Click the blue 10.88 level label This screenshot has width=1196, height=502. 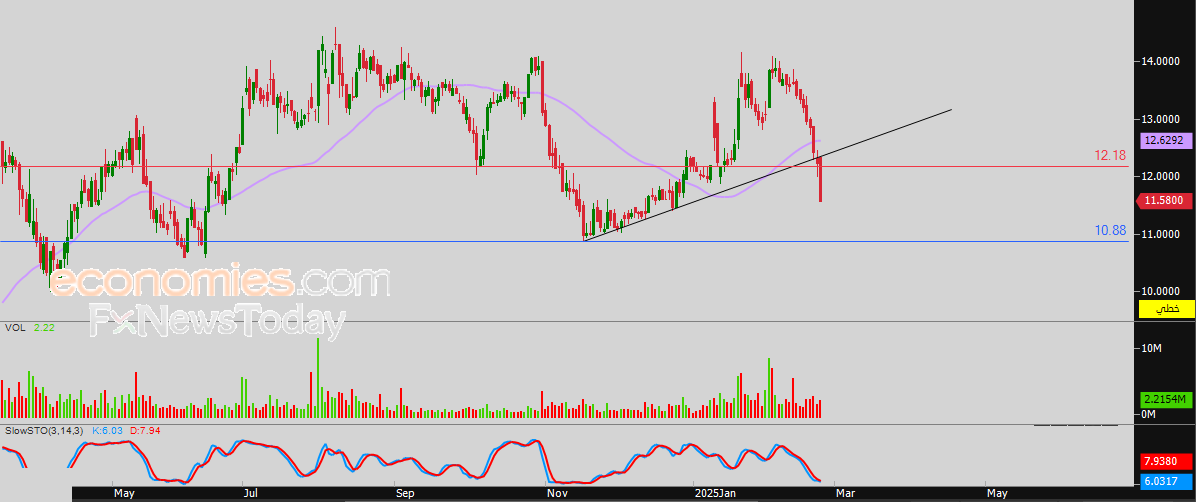(1110, 230)
